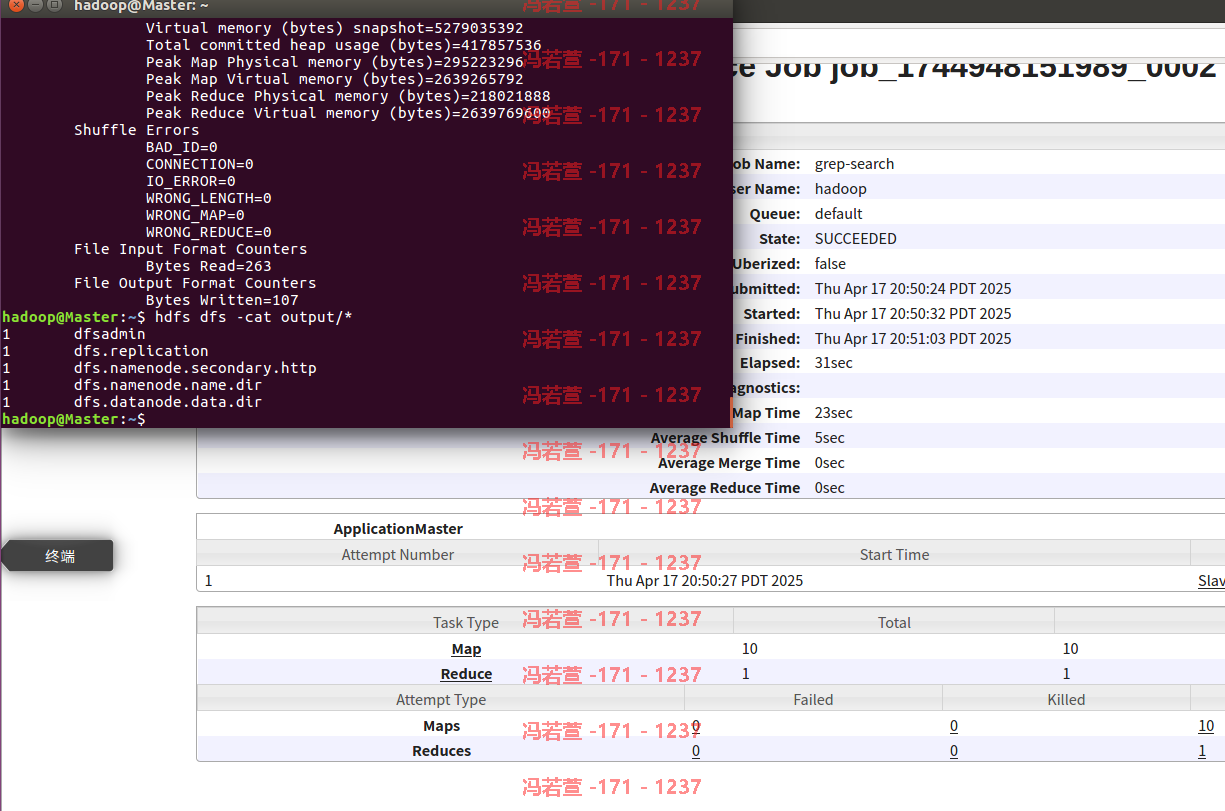This screenshot has width=1225, height=811.
Task: Click the hdfs dfs -cat output/* command line
Action: coord(253,317)
